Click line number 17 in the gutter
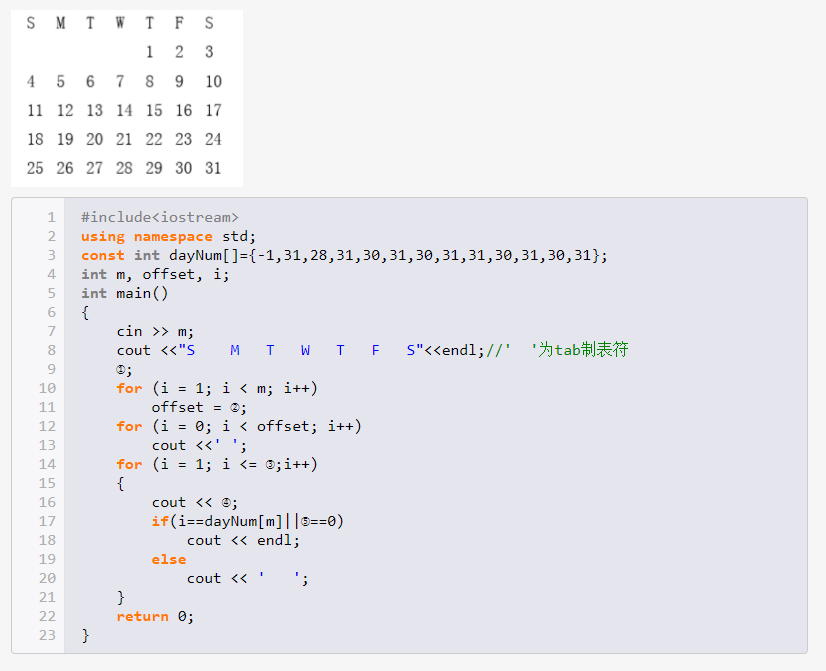The image size is (826, 671). click(47, 521)
